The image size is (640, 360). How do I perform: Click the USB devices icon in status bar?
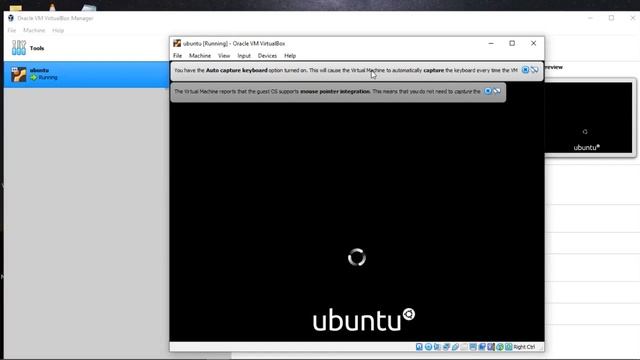click(455, 347)
